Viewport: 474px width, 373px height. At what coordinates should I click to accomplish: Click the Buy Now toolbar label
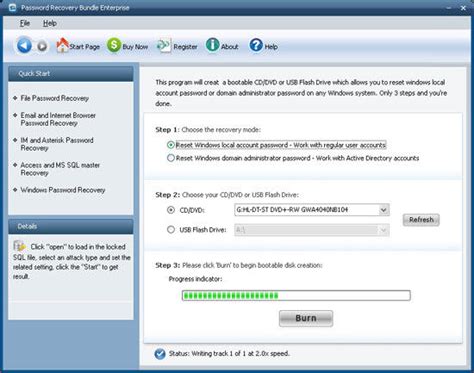(135, 47)
